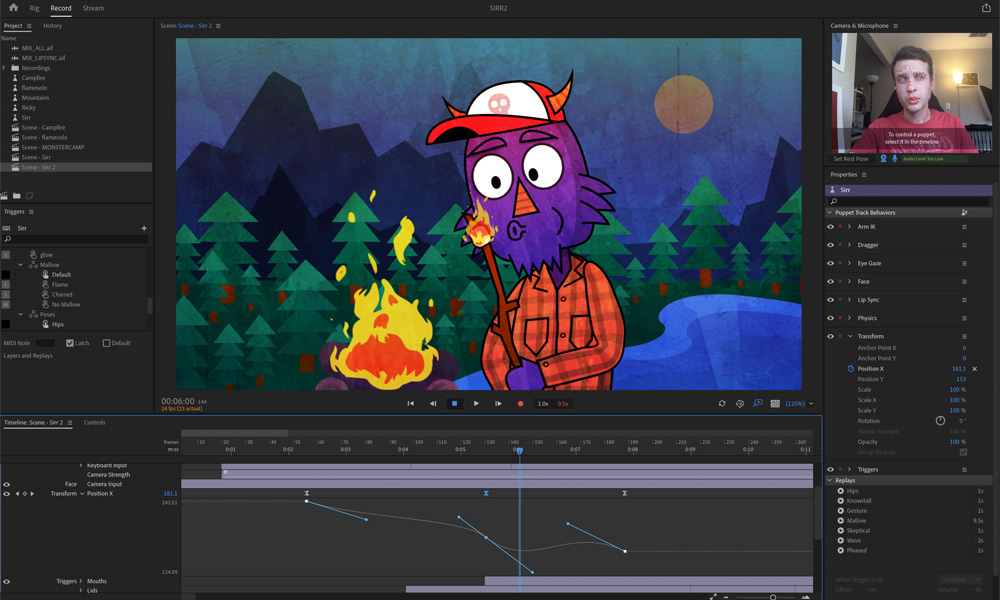Screen dimensions: 1000x600
Task: Expand the Recordings folder
Action: [4, 68]
